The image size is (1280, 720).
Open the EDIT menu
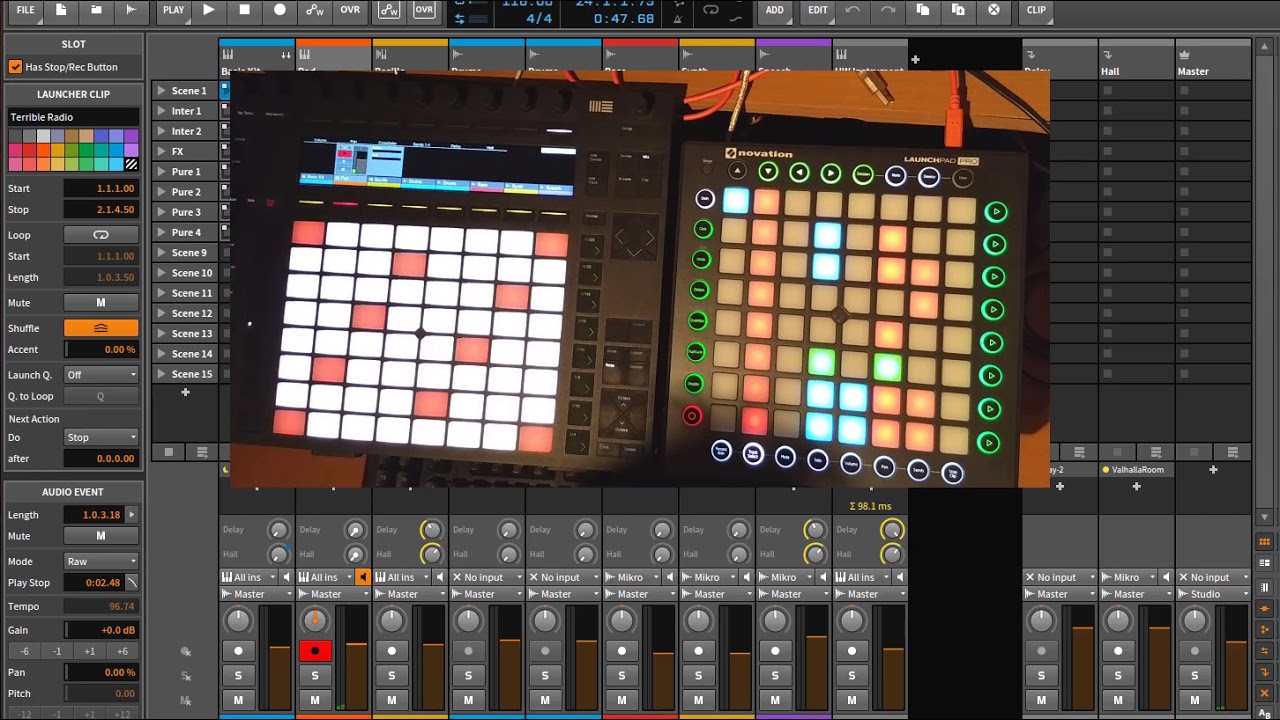(818, 10)
